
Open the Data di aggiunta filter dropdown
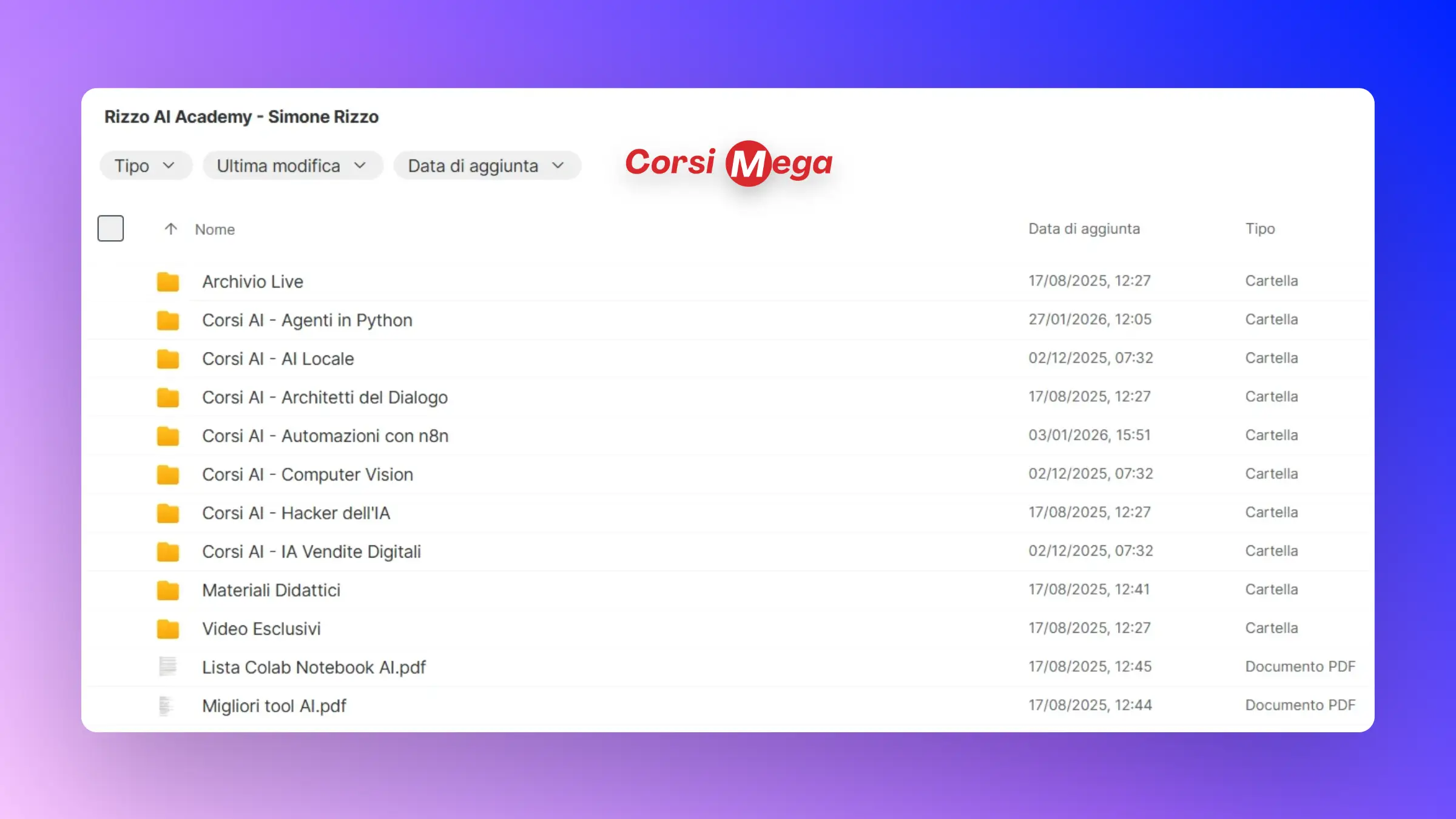coord(487,166)
